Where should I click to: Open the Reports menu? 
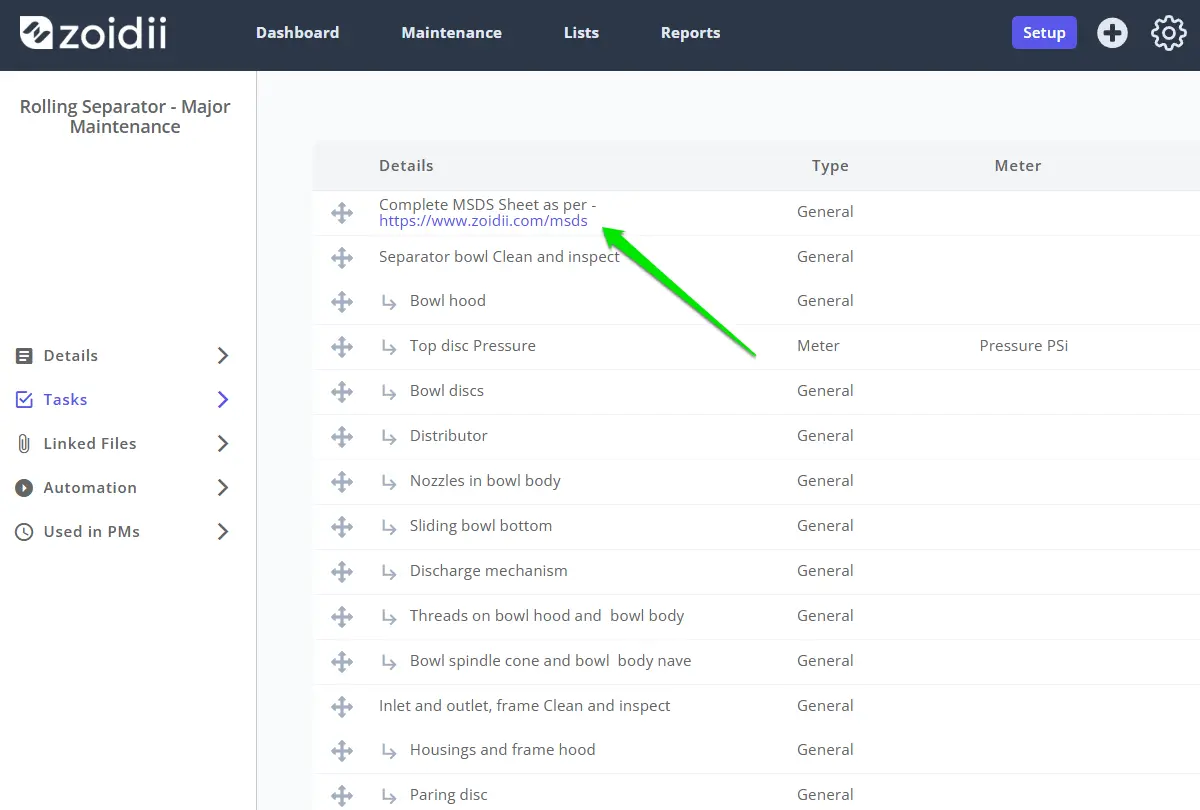pyautogui.click(x=690, y=33)
